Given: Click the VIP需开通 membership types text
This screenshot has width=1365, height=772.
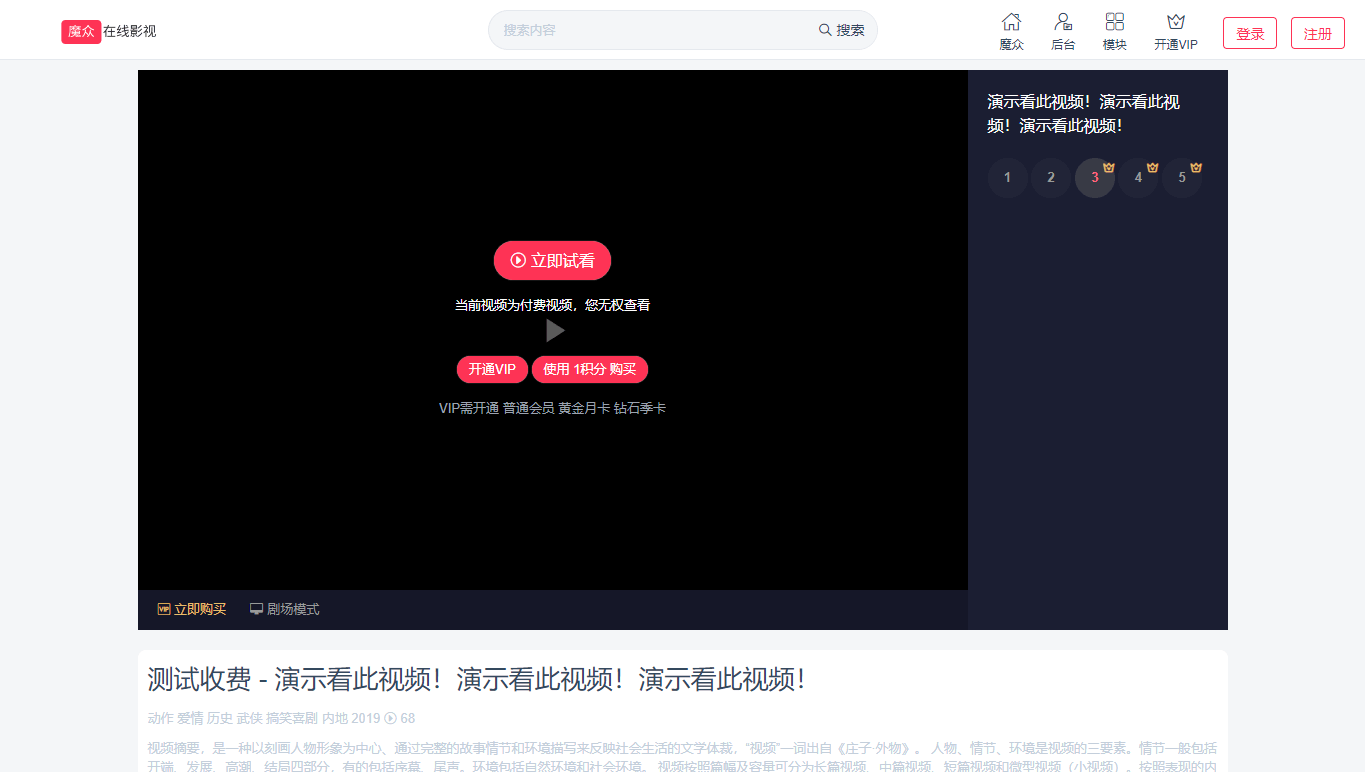Looking at the screenshot, I should click(552, 408).
